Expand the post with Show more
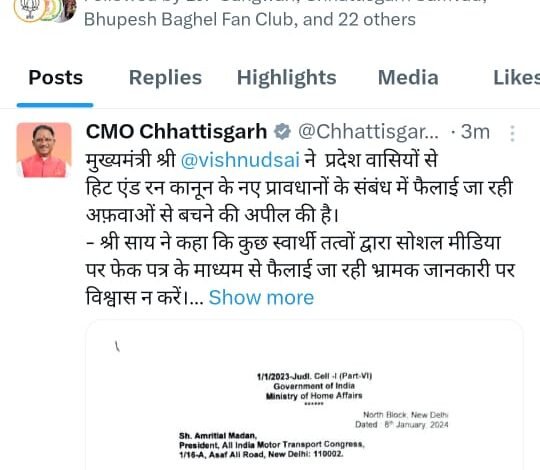540x470 pixels. [x=261, y=297]
